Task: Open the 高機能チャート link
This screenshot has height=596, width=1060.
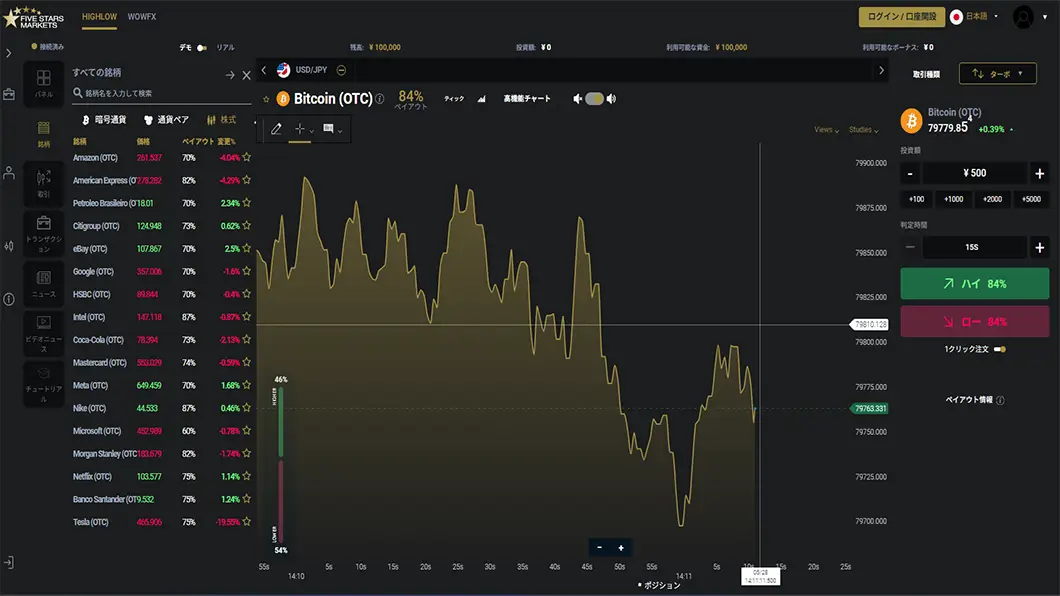Action: (x=527, y=99)
